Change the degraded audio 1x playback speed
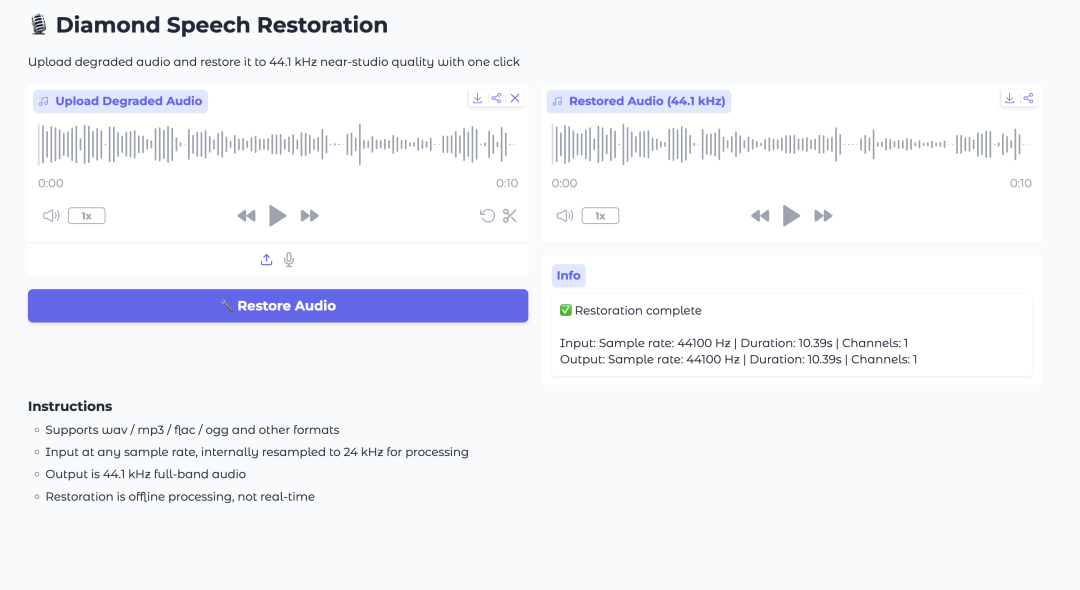Screen dimensions: 1080x590 (x=87, y=216)
